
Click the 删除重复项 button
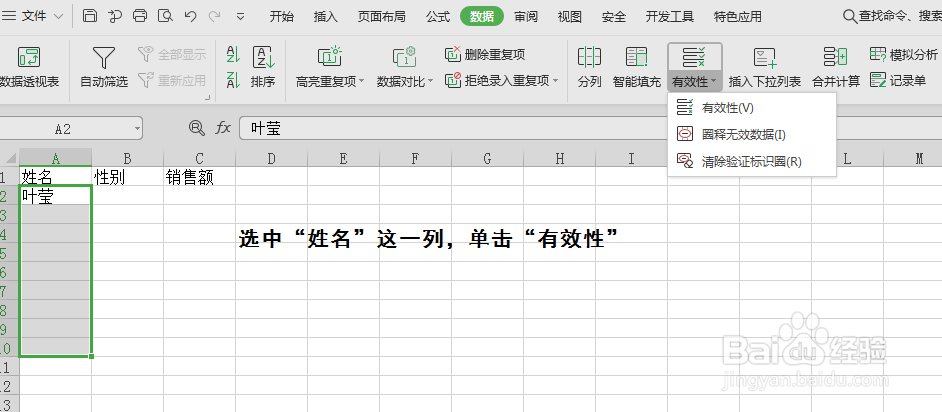[x=485, y=55]
